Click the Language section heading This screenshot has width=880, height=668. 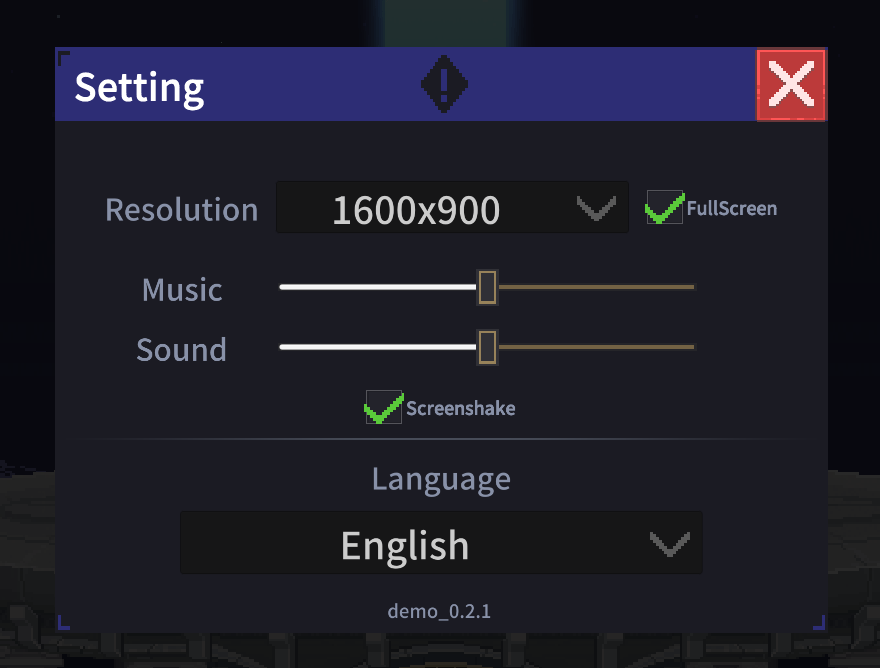[x=441, y=478]
